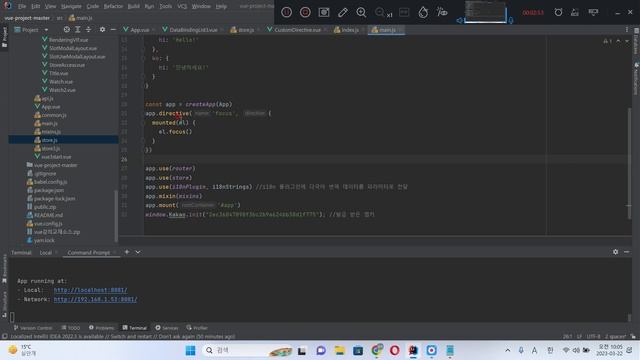Navigate to next highlighted problem arrow
The image size is (640, 360).
coord(627,41)
